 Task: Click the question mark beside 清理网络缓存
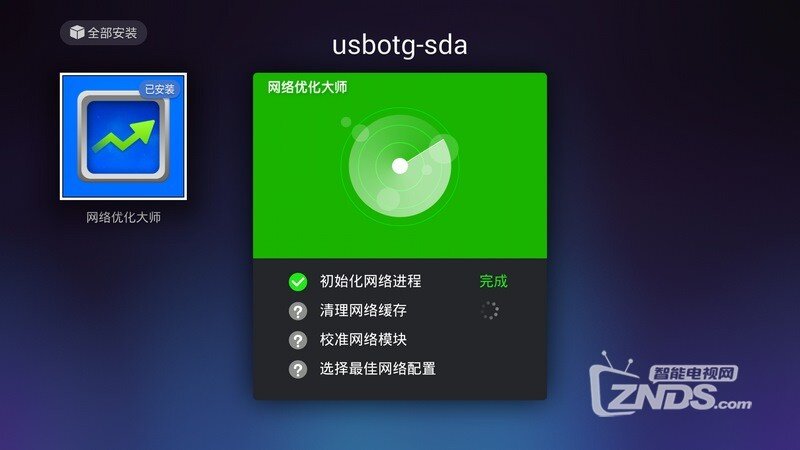pos(298,311)
